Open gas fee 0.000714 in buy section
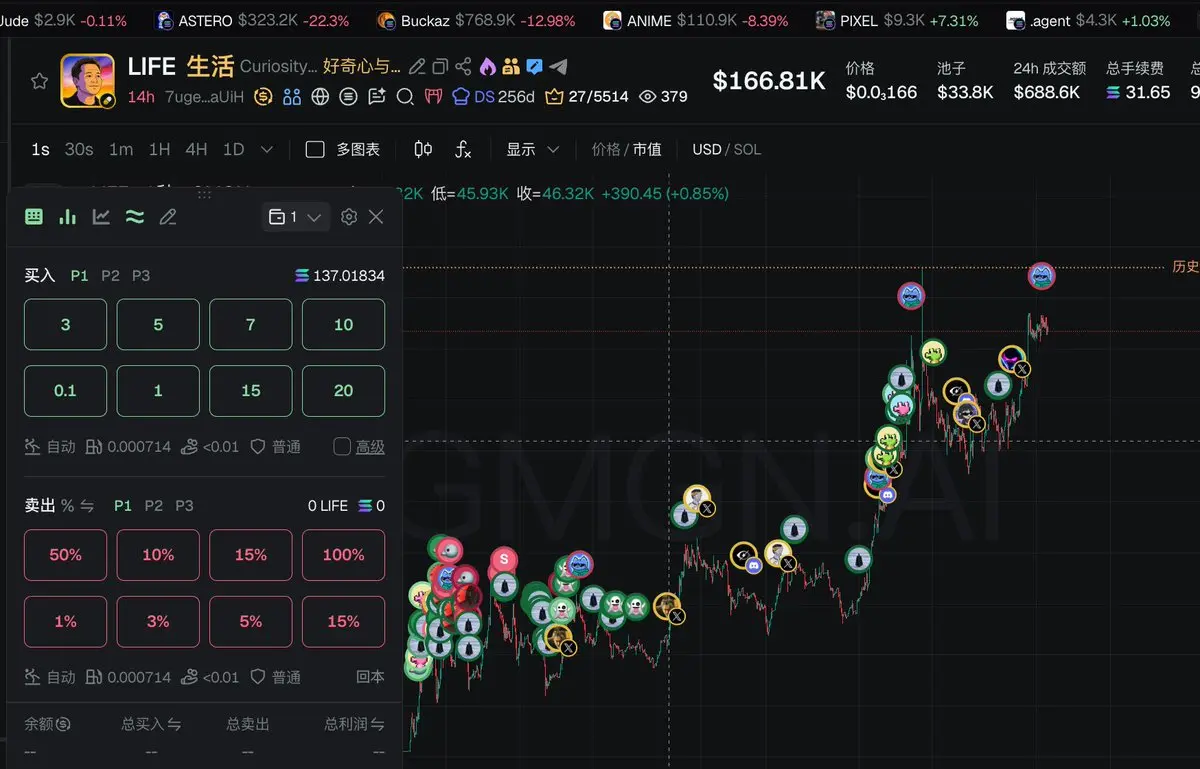The height and width of the screenshot is (769, 1200). click(x=128, y=447)
